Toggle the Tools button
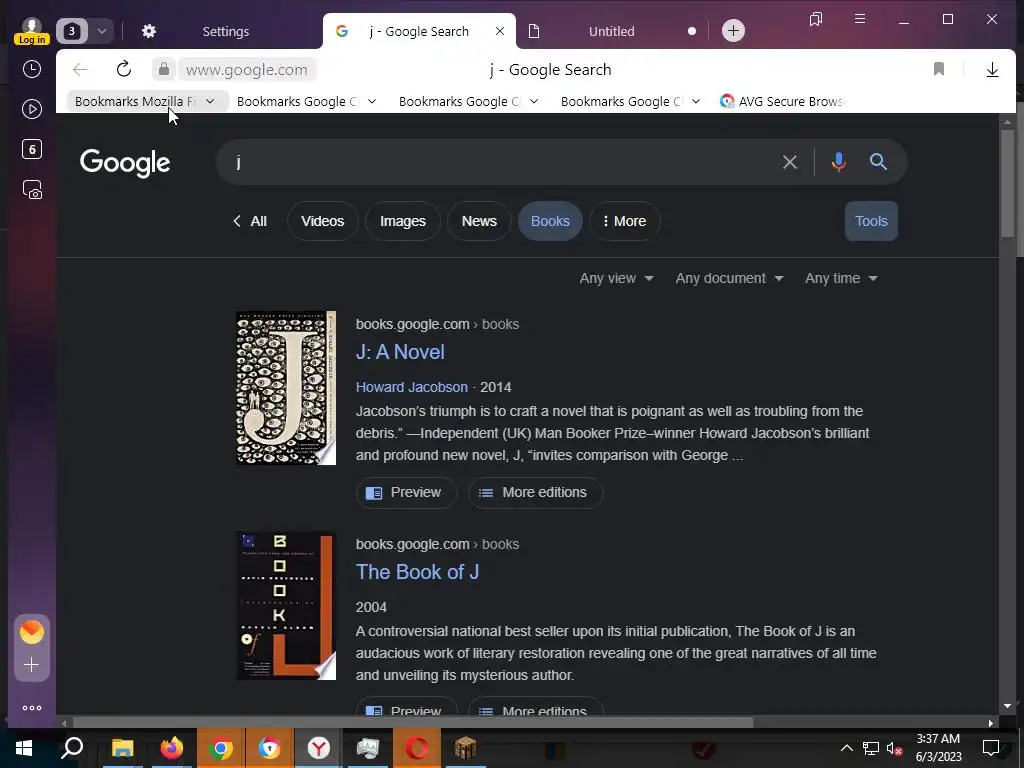Screen dimensions: 1024x768 click(871, 221)
